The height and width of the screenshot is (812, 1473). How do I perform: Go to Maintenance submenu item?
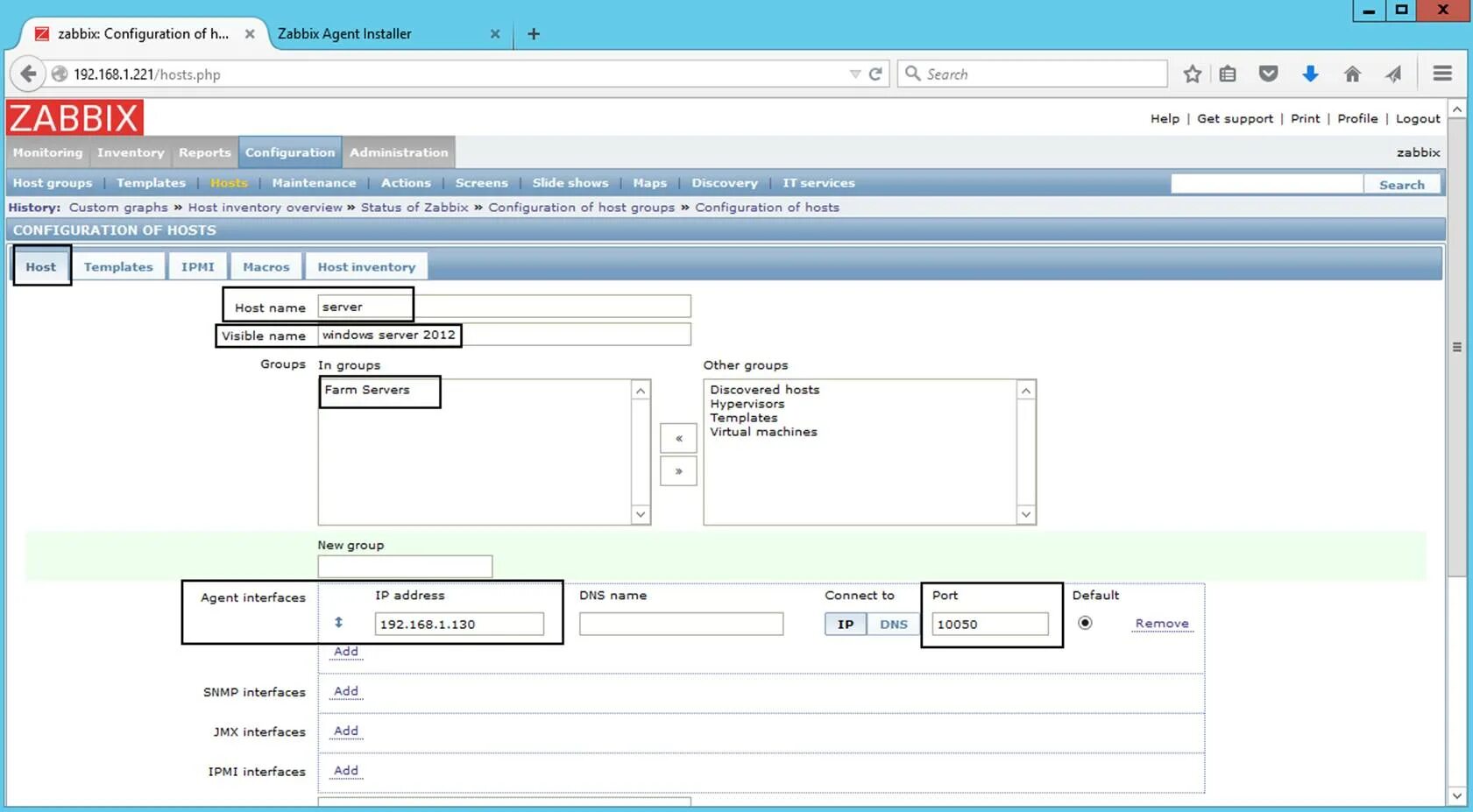pyautogui.click(x=314, y=183)
